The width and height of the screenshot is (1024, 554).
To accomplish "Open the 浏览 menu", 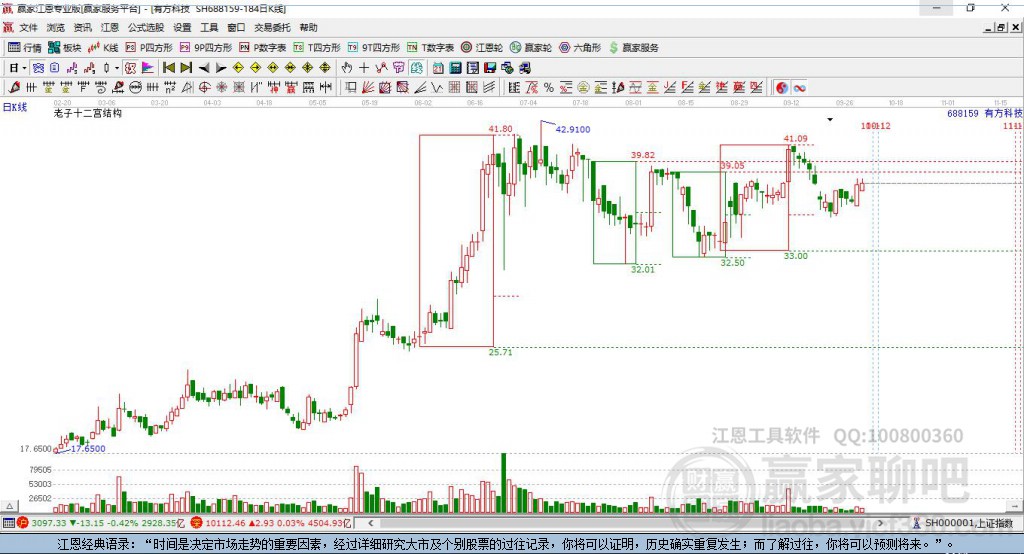I will tap(56, 27).
